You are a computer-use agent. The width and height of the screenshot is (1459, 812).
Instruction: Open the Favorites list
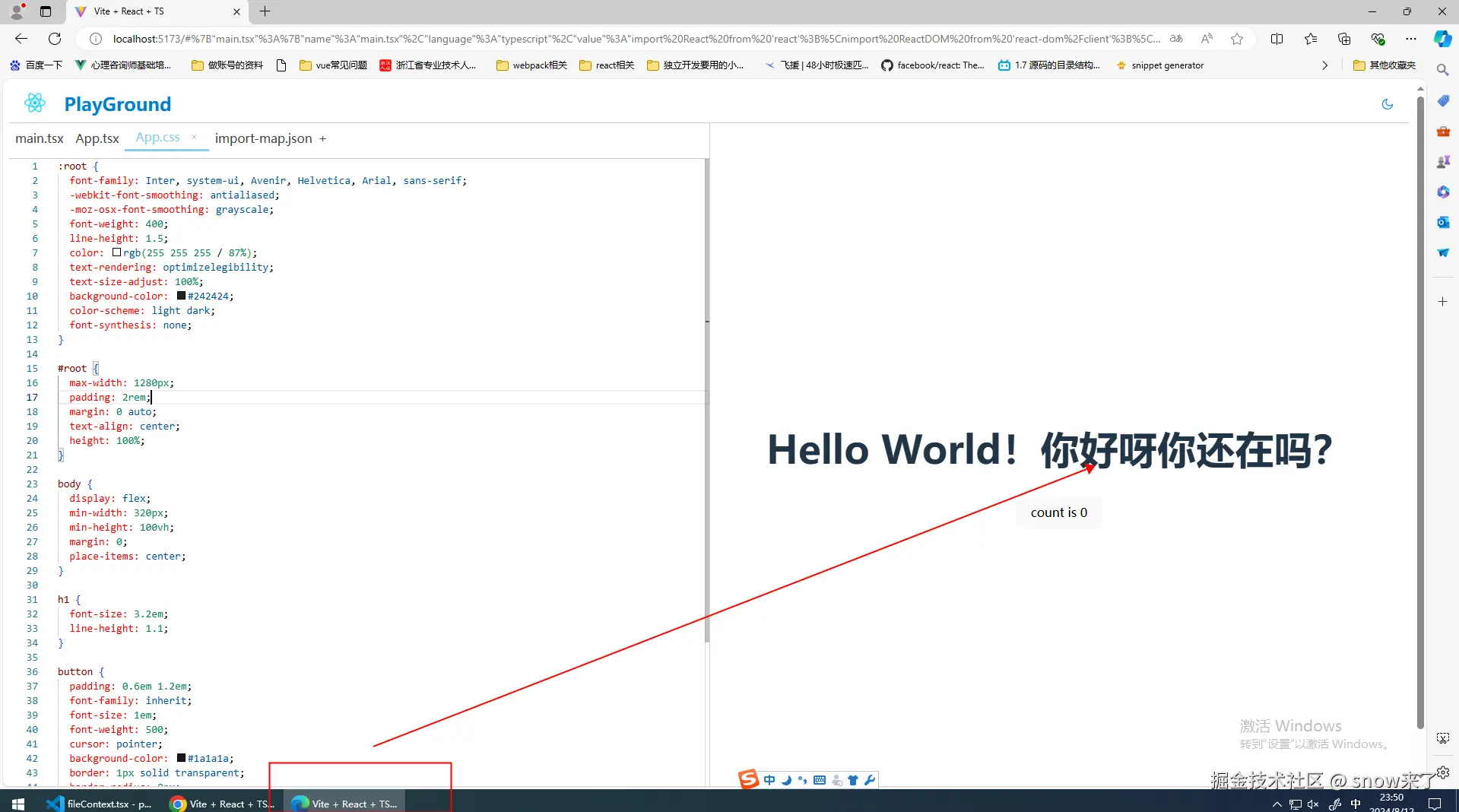coord(1311,39)
